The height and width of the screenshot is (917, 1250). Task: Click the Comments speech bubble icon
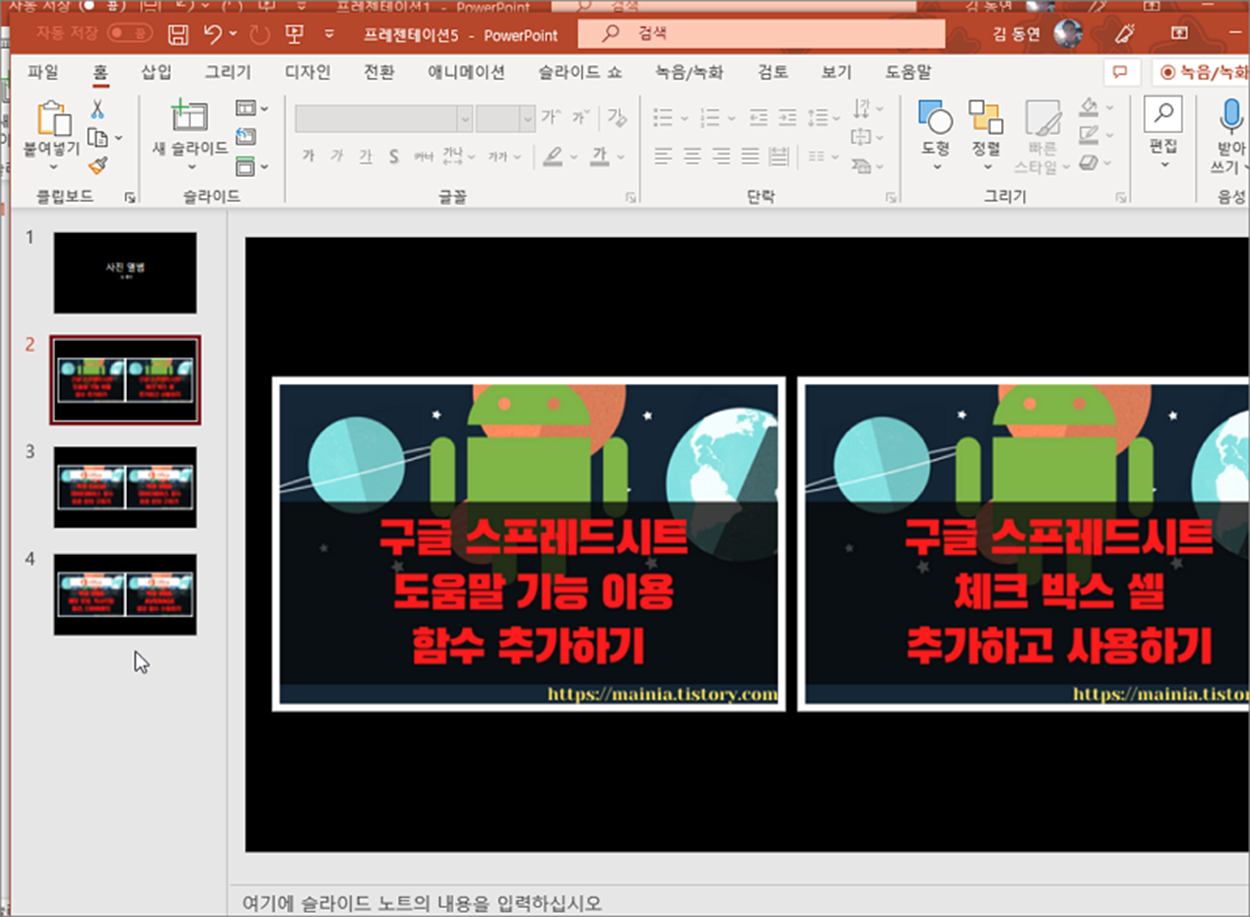pyautogui.click(x=1121, y=72)
